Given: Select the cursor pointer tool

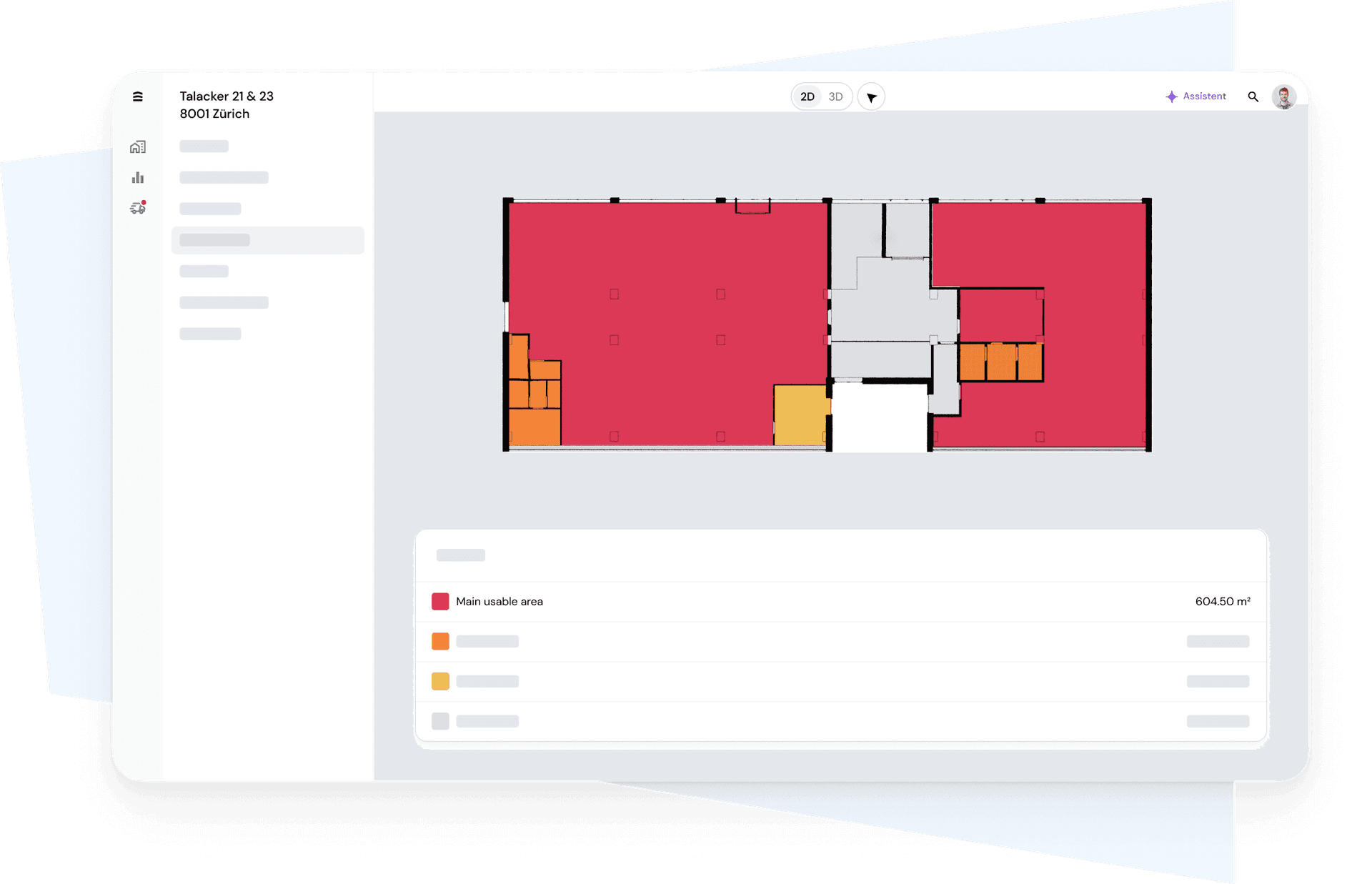Looking at the screenshot, I should tap(871, 97).
